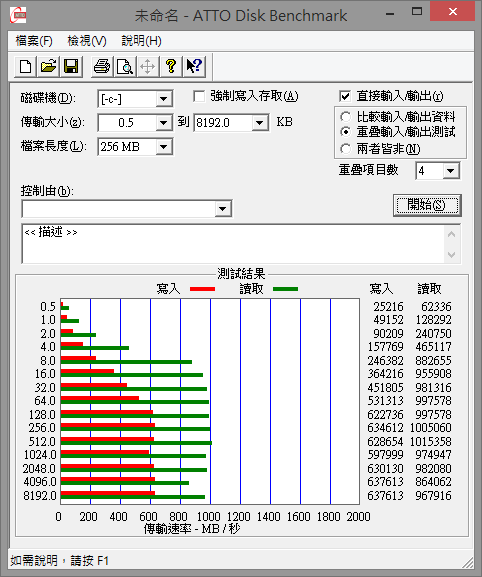Image resolution: width=482 pixels, height=577 pixels.
Task: Enable the 強制寫入存取 checkbox
Action: pos(199,96)
